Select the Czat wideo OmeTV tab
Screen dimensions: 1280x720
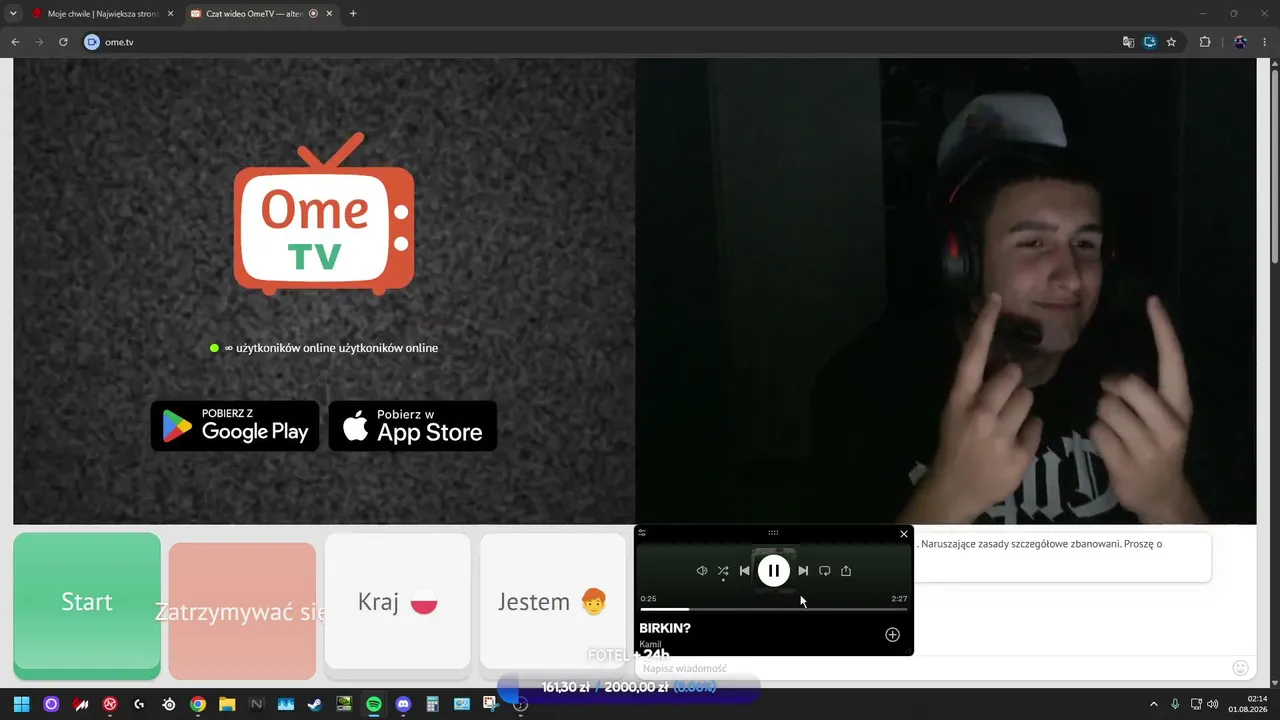click(x=260, y=14)
